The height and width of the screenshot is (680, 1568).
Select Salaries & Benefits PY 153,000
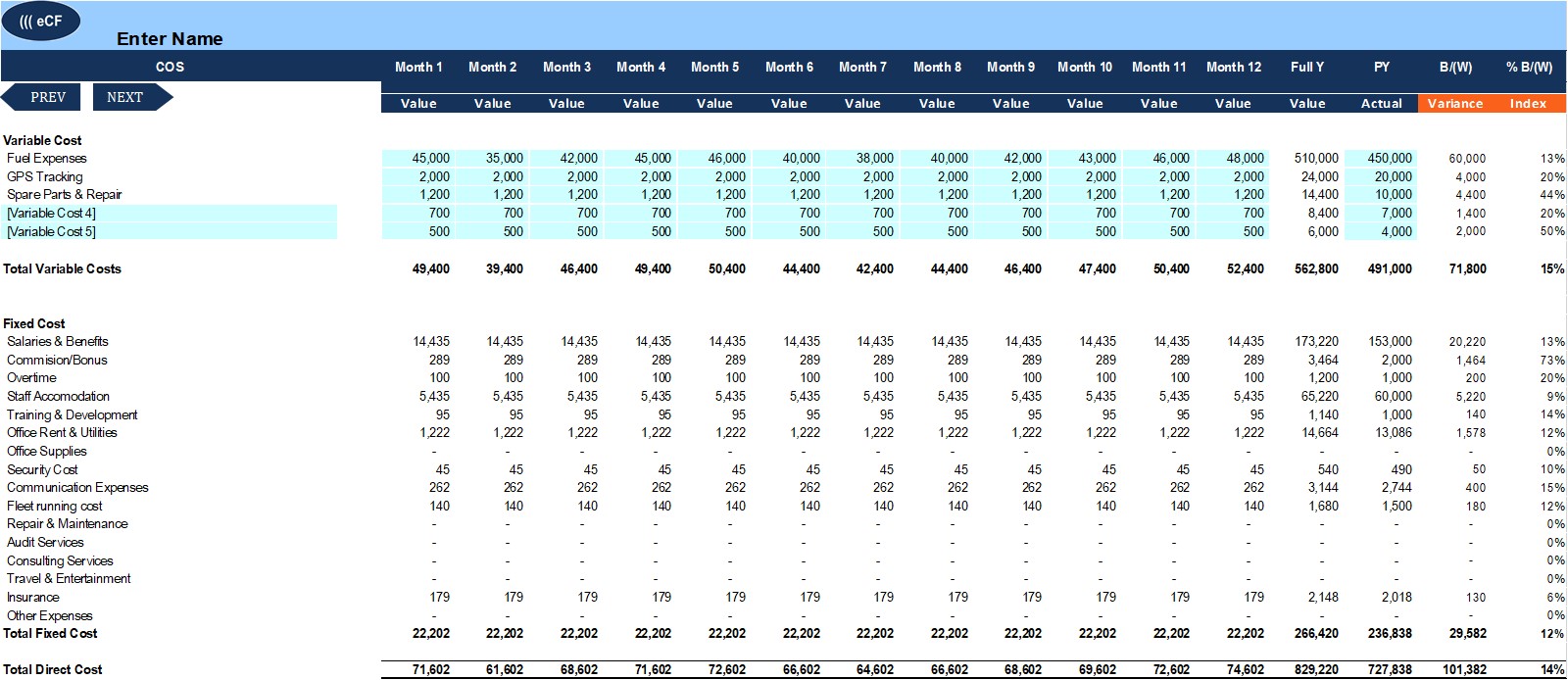(x=1390, y=341)
